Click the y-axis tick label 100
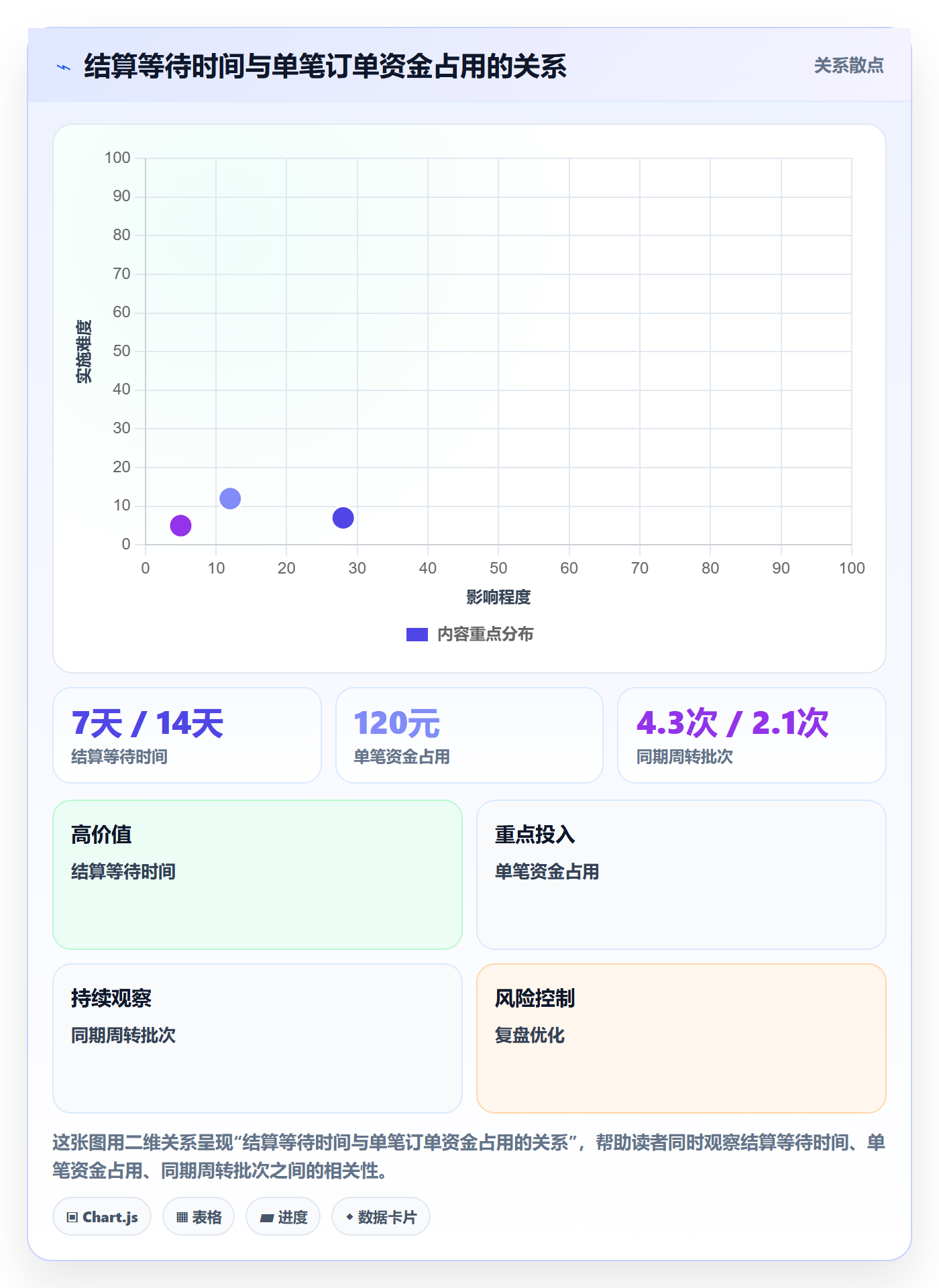Viewport: 939px width, 1288px height. (x=117, y=158)
